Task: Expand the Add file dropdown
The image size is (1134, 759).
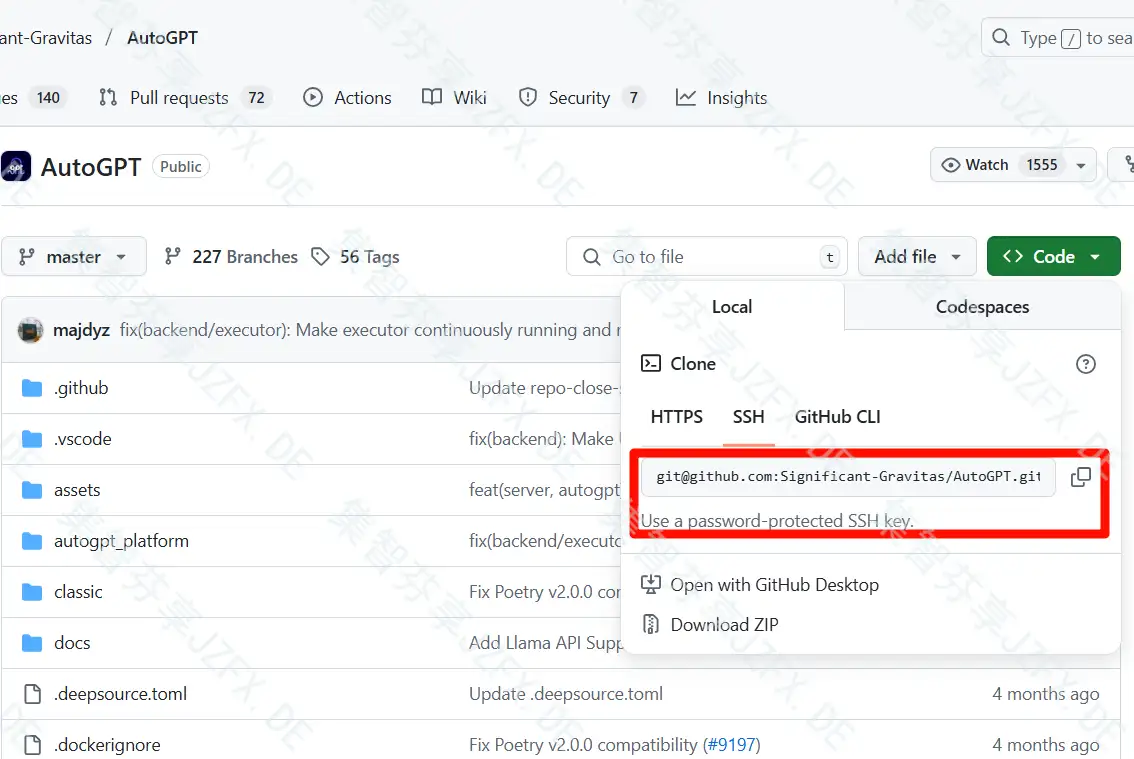Action: tap(917, 257)
